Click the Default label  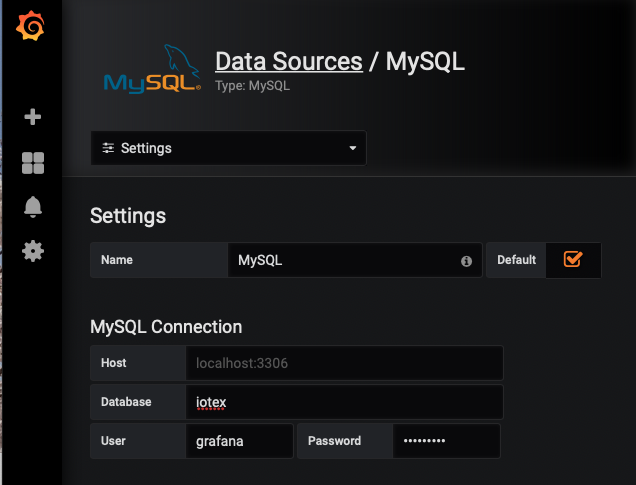pos(516,260)
